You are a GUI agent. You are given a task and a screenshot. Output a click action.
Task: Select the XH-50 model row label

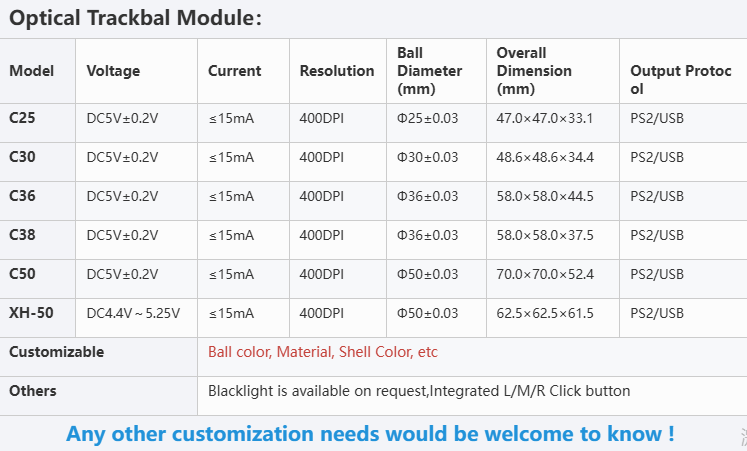click(31, 313)
